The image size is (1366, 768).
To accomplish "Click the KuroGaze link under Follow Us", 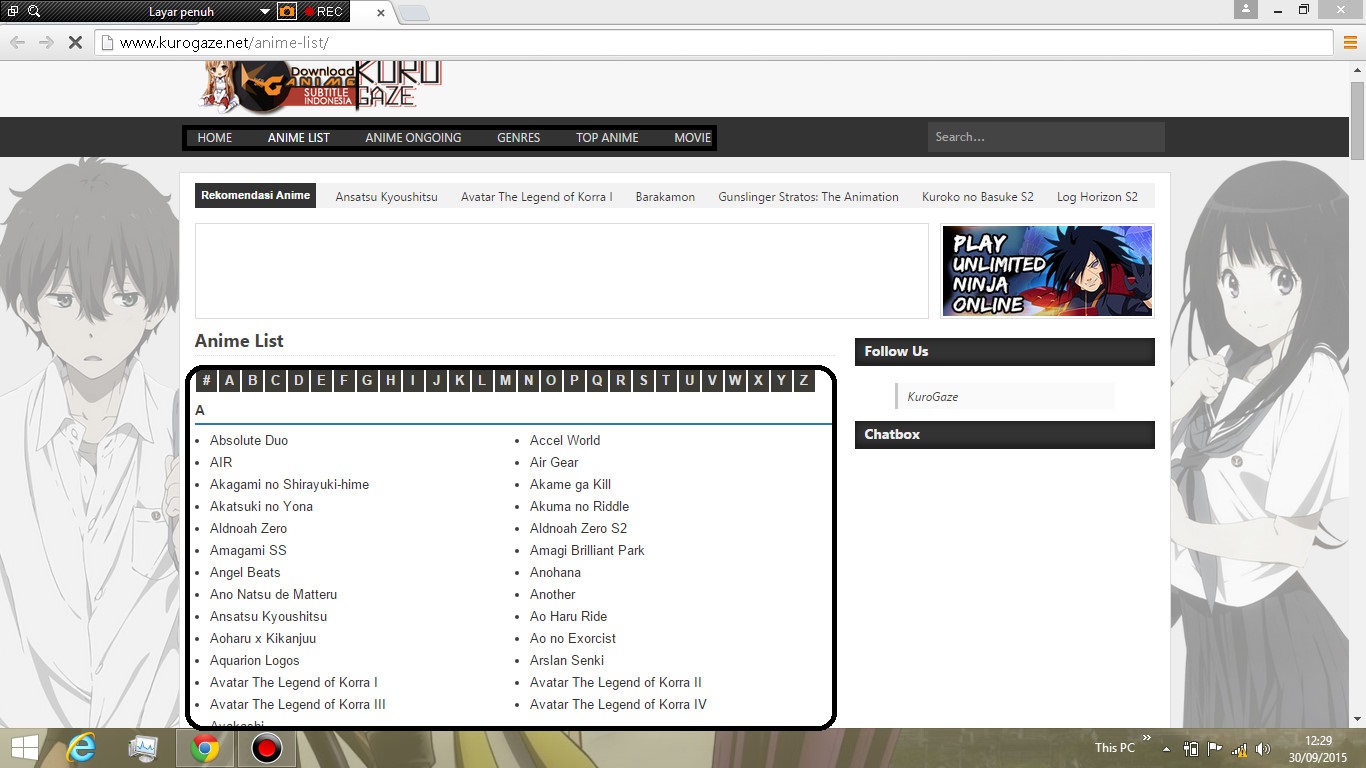I will click(x=933, y=397).
